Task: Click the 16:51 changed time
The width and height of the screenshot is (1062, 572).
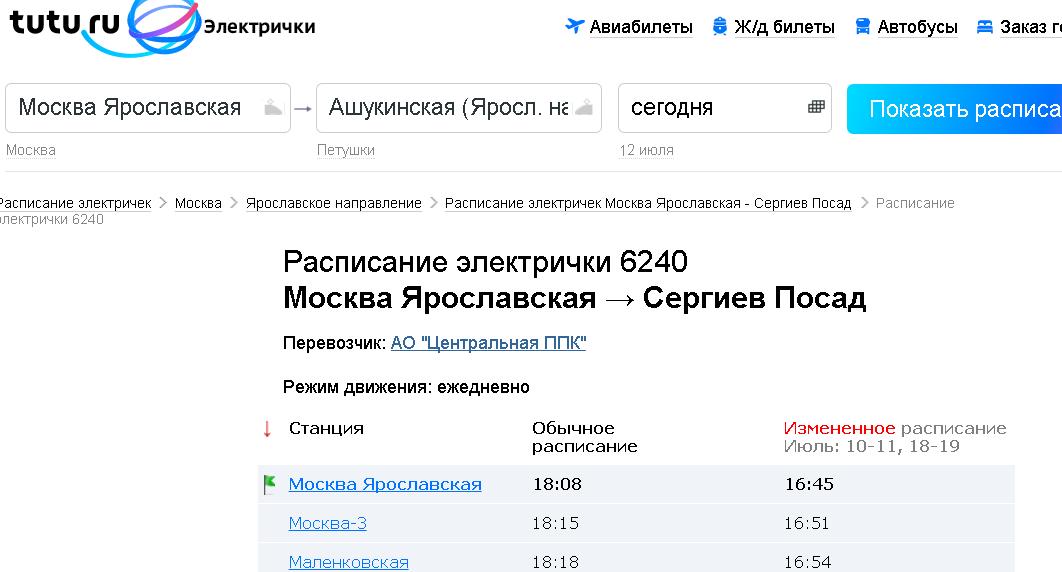Action: click(806, 523)
